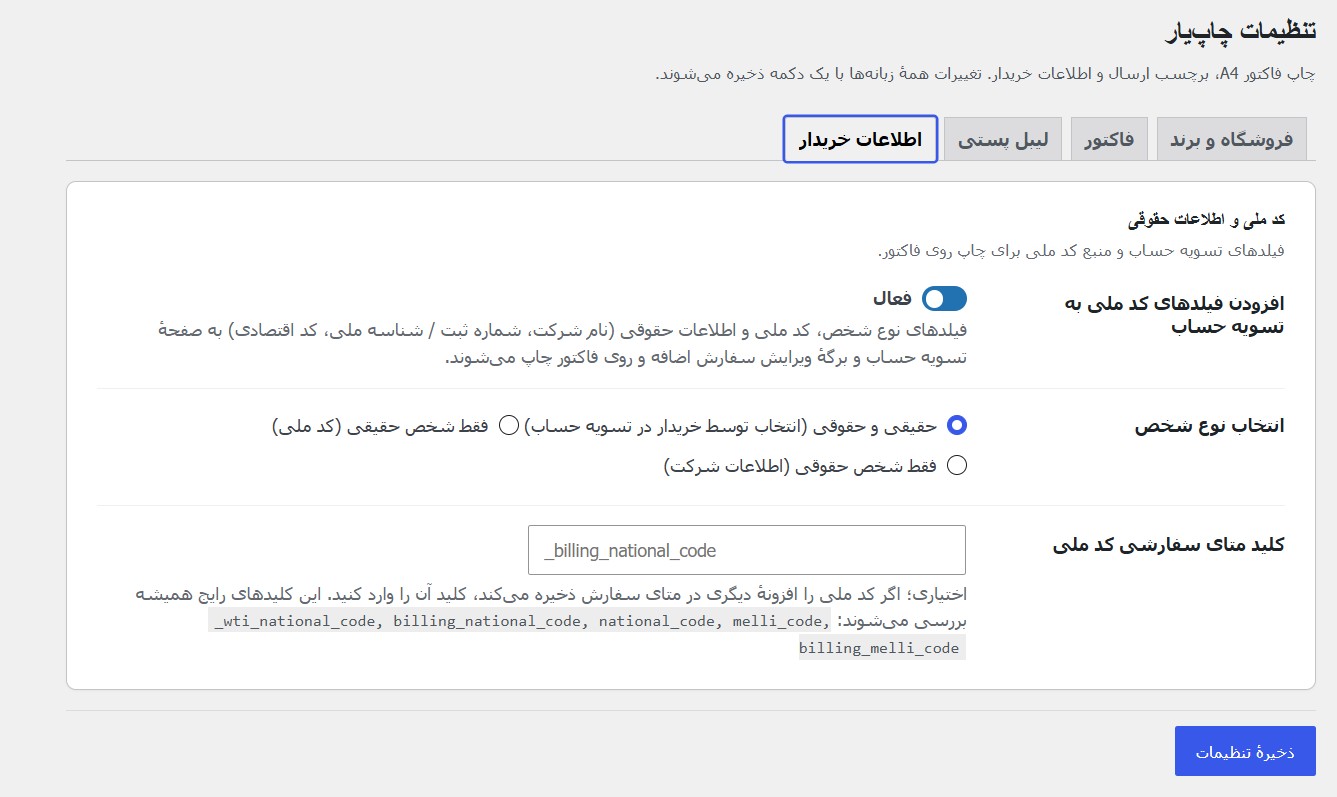This screenshot has height=797, width=1337.
Task: Select حقیقی و حقوقی radio option
Action: point(957,425)
